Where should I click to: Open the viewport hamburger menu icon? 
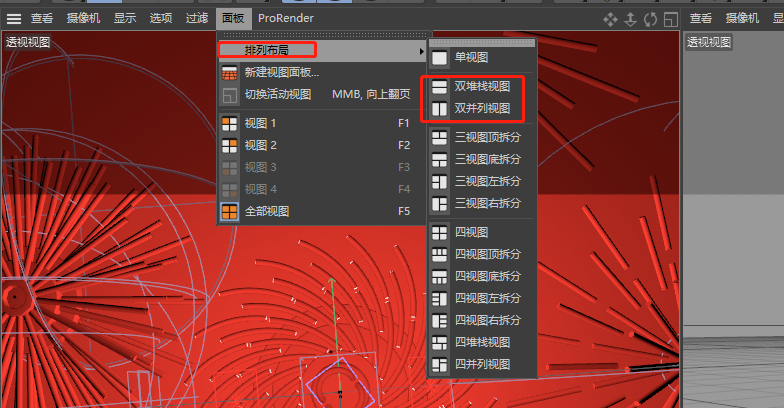pos(14,19)
